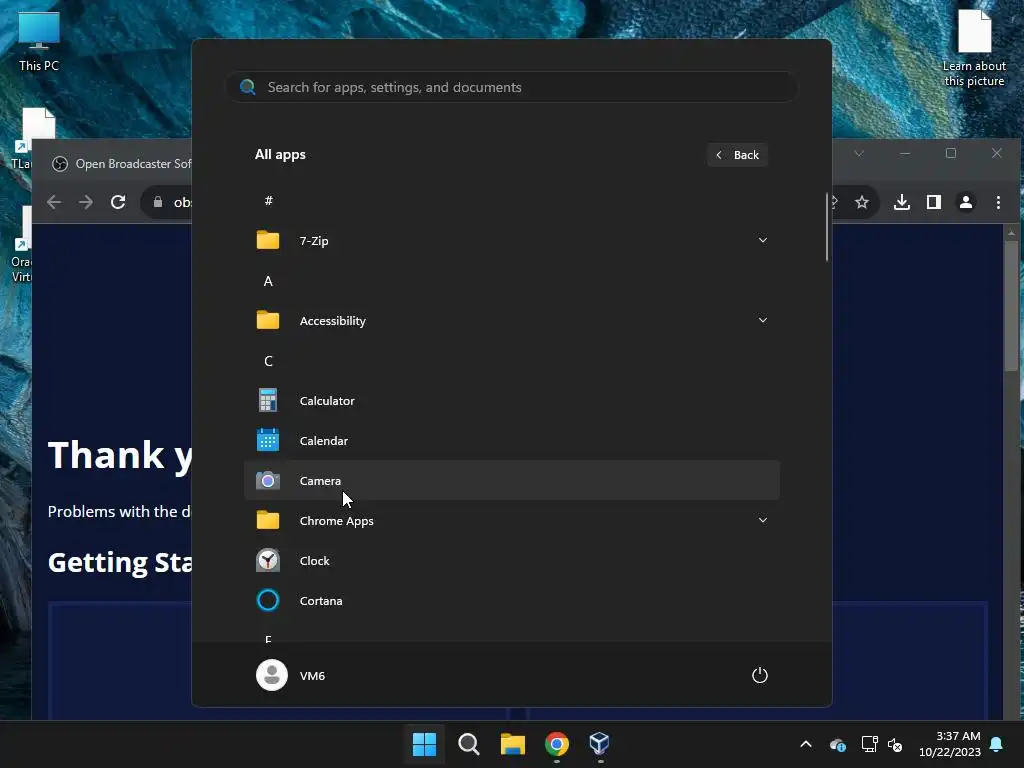Click the Back button in All apps
Viewport: 1024px width, 768px height.
(737, 155)
